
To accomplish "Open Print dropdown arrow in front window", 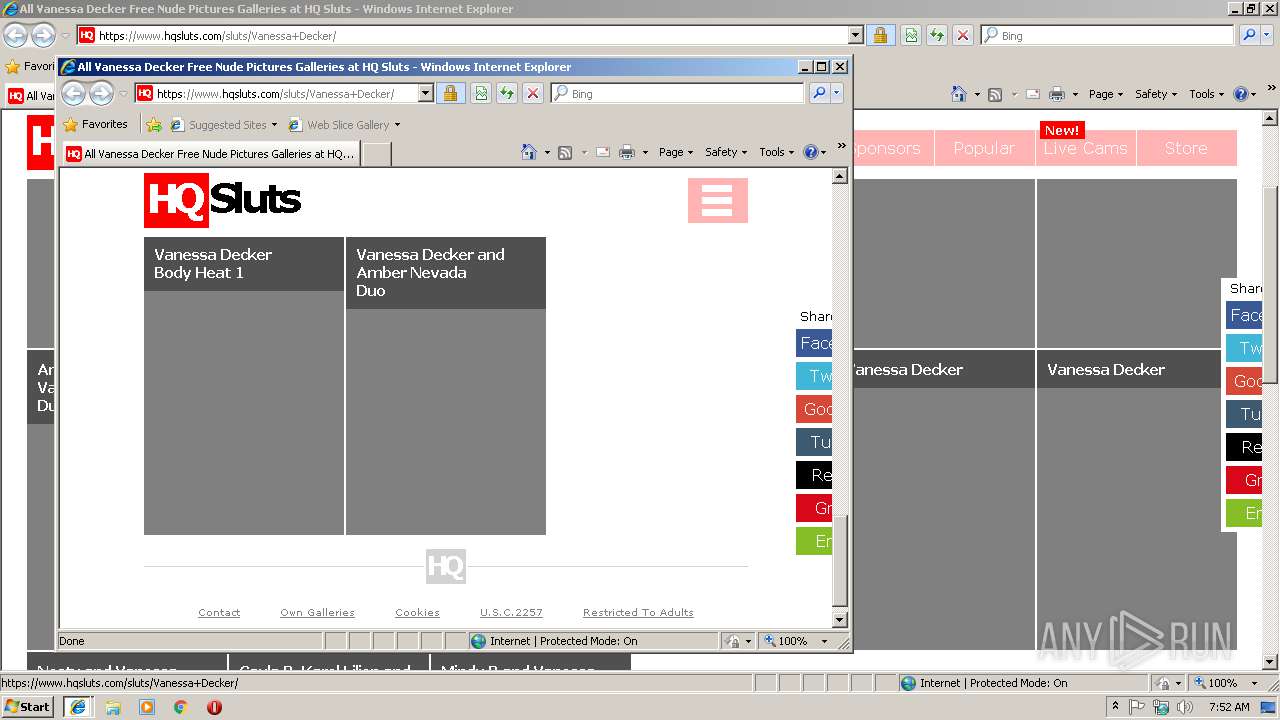I will pyautogui.click(x=645, y=152).
